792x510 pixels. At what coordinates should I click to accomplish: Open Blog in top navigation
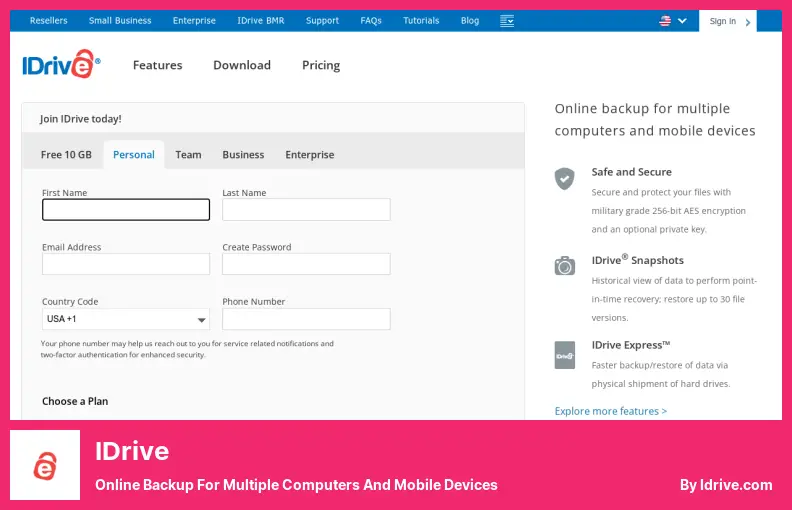470,21
